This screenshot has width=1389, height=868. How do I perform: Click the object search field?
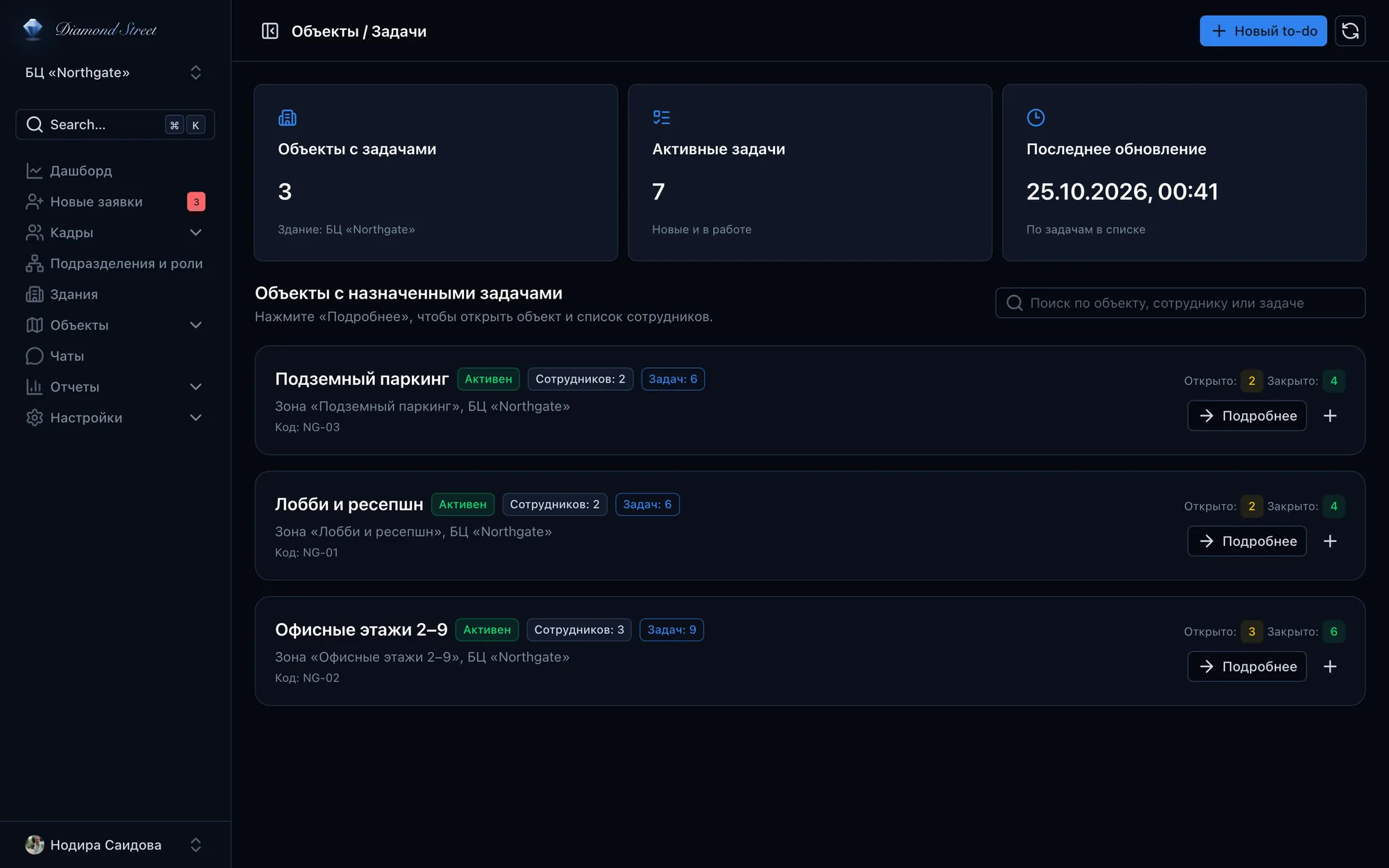1180,303
